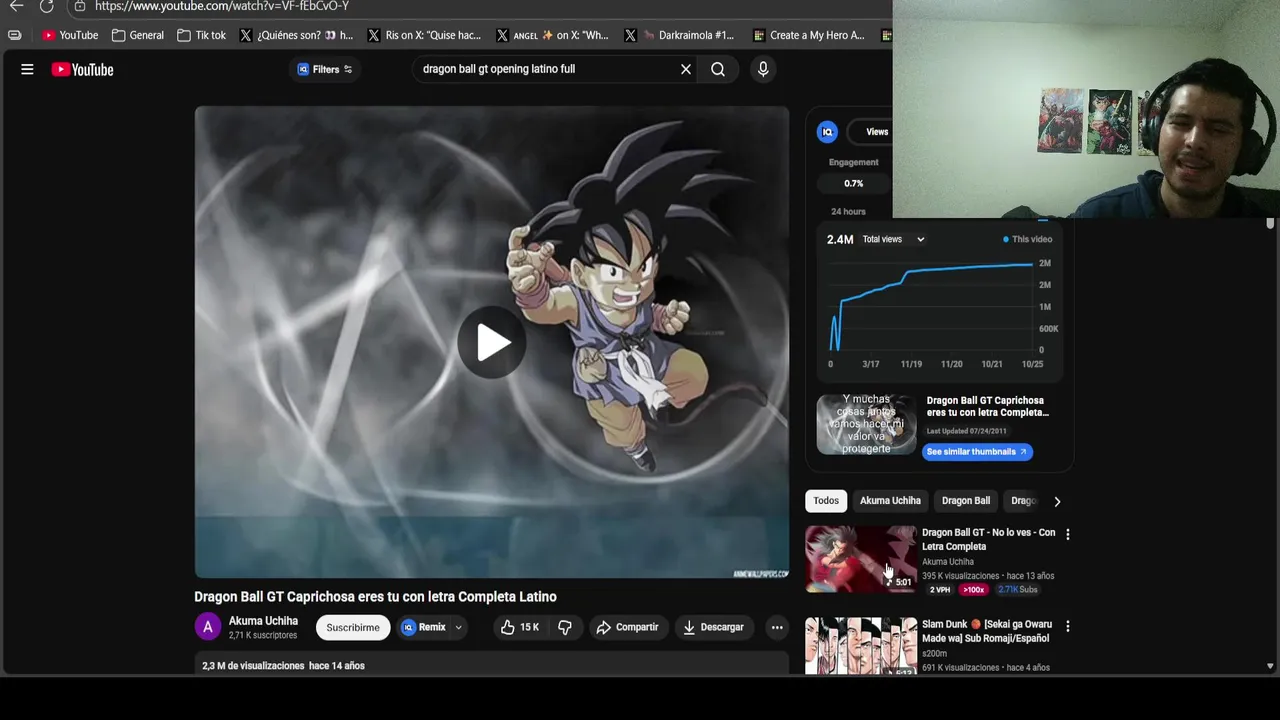This screenshot has width=1280, height=720.
Task: Open Darkraimola #1 bookmark
Action: [x=680, y=35]
